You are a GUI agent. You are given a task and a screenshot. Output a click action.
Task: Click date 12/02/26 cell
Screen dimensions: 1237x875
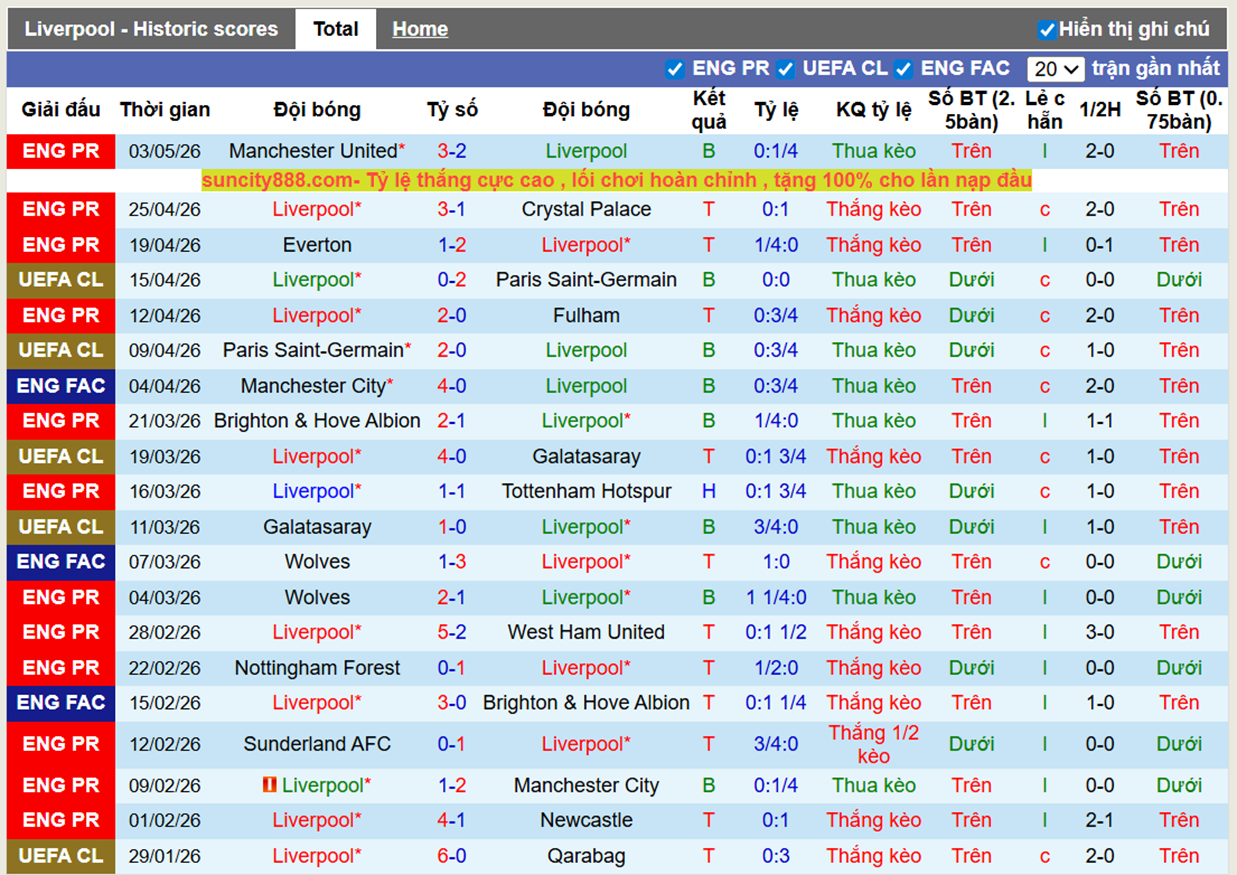point(165,744)
